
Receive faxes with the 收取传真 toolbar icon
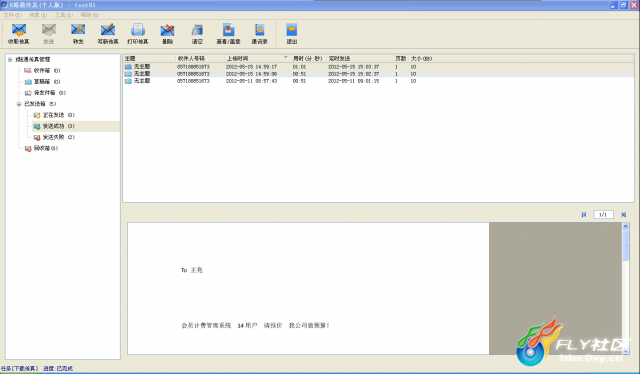point(19,34)
